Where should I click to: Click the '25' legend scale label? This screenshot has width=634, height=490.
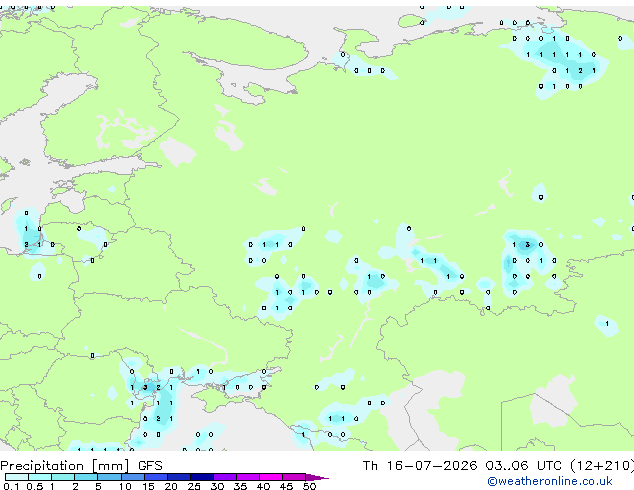tap(194, 486)
